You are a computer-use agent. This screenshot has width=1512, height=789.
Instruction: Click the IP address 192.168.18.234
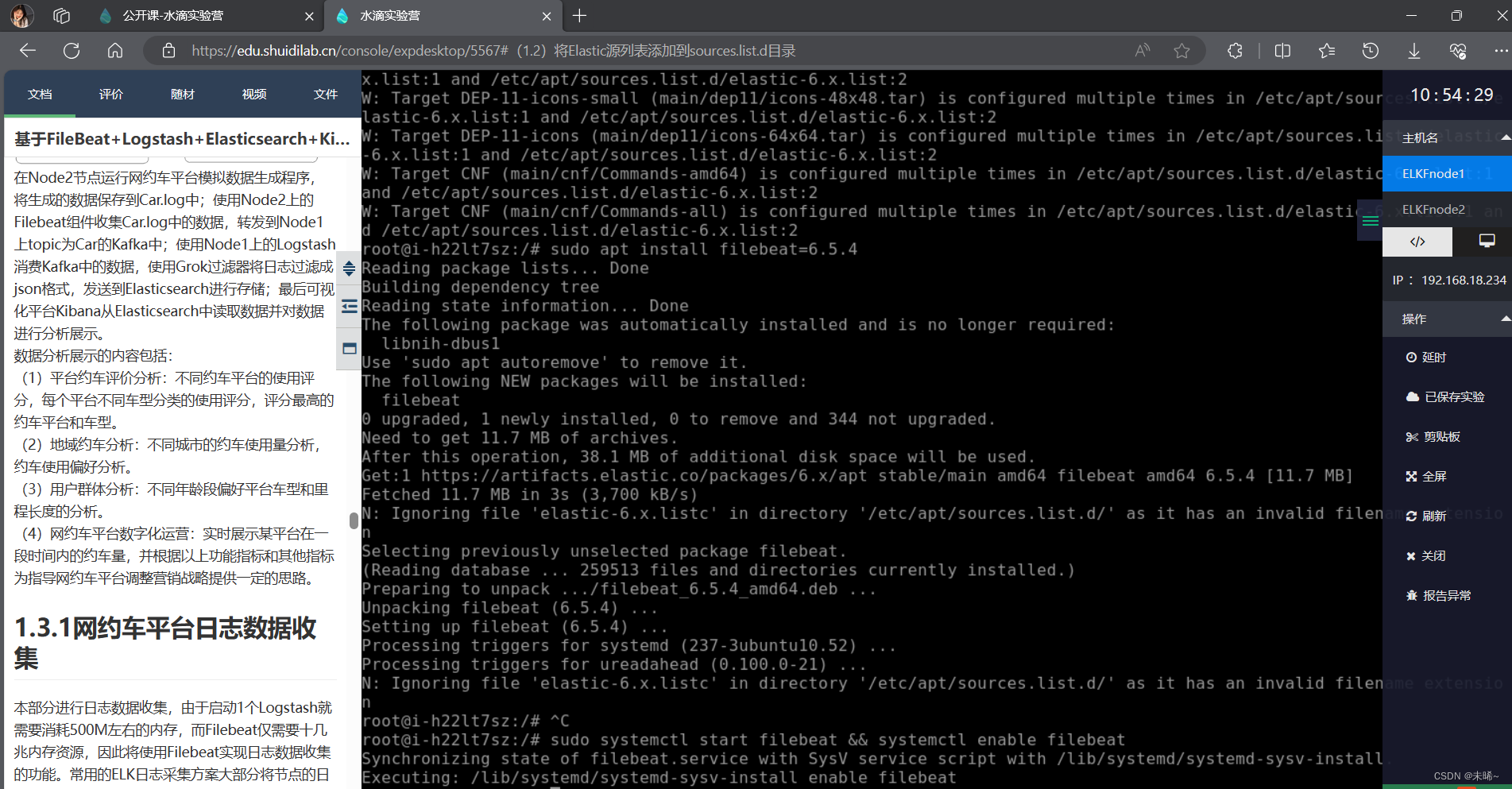pyautogui.click(x=1464, y=280)
